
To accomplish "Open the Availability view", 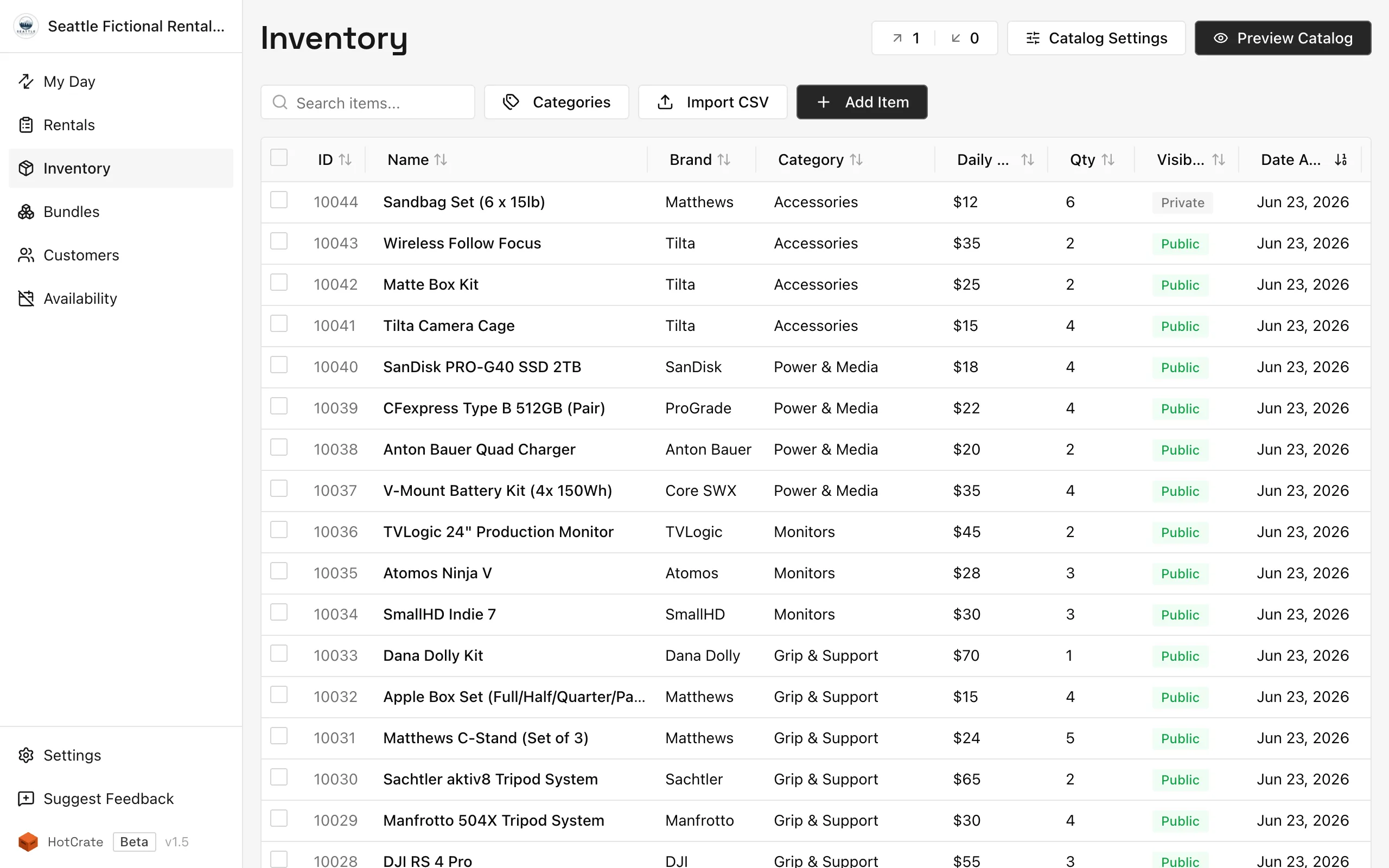I will click(121, 298).
